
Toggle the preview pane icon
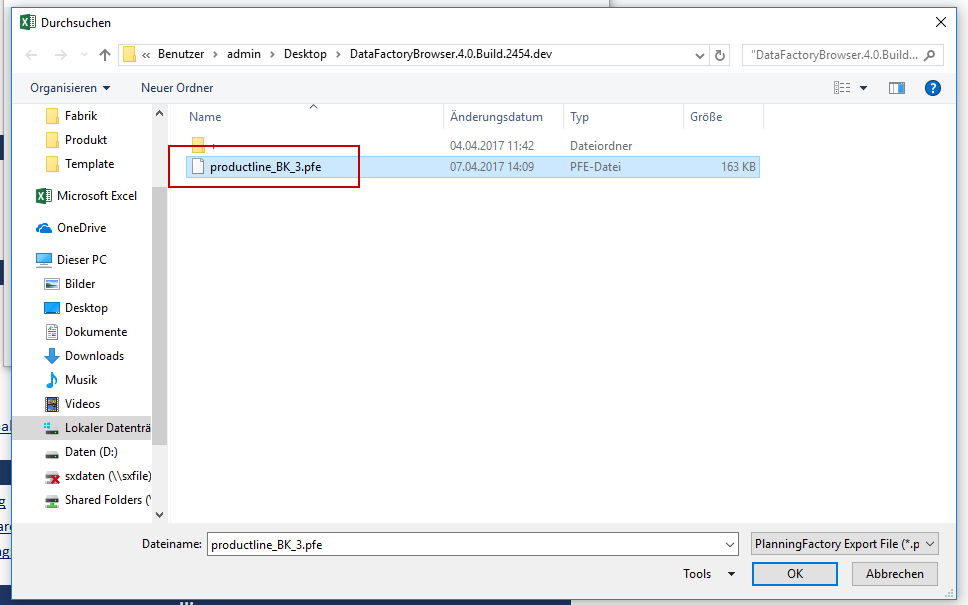pyautogui.click(x=897, y=88)
